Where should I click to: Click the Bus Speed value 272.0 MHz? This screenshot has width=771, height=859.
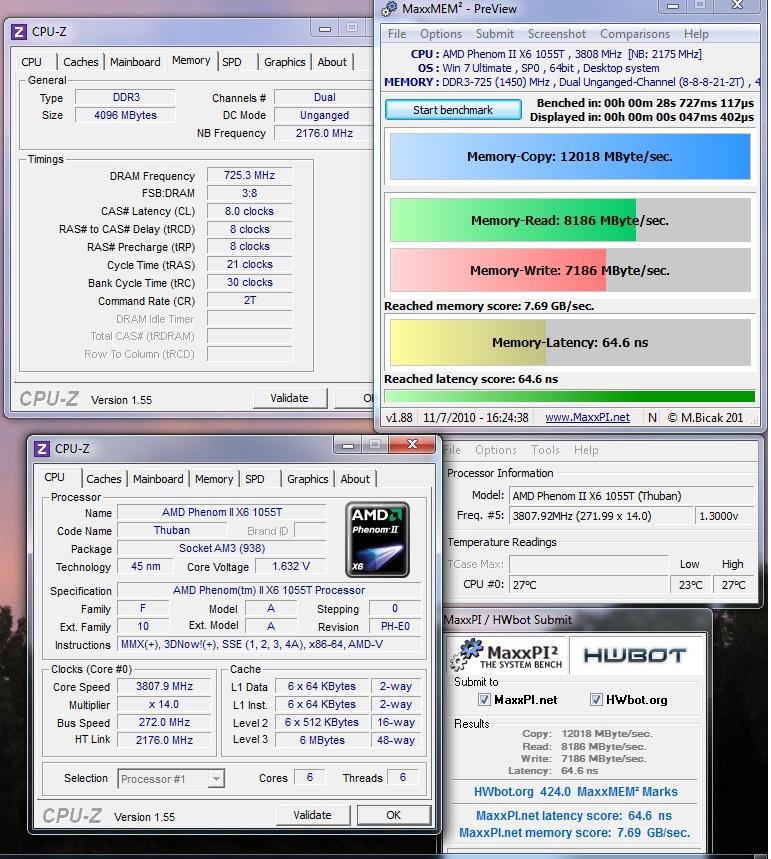[164, 722]
